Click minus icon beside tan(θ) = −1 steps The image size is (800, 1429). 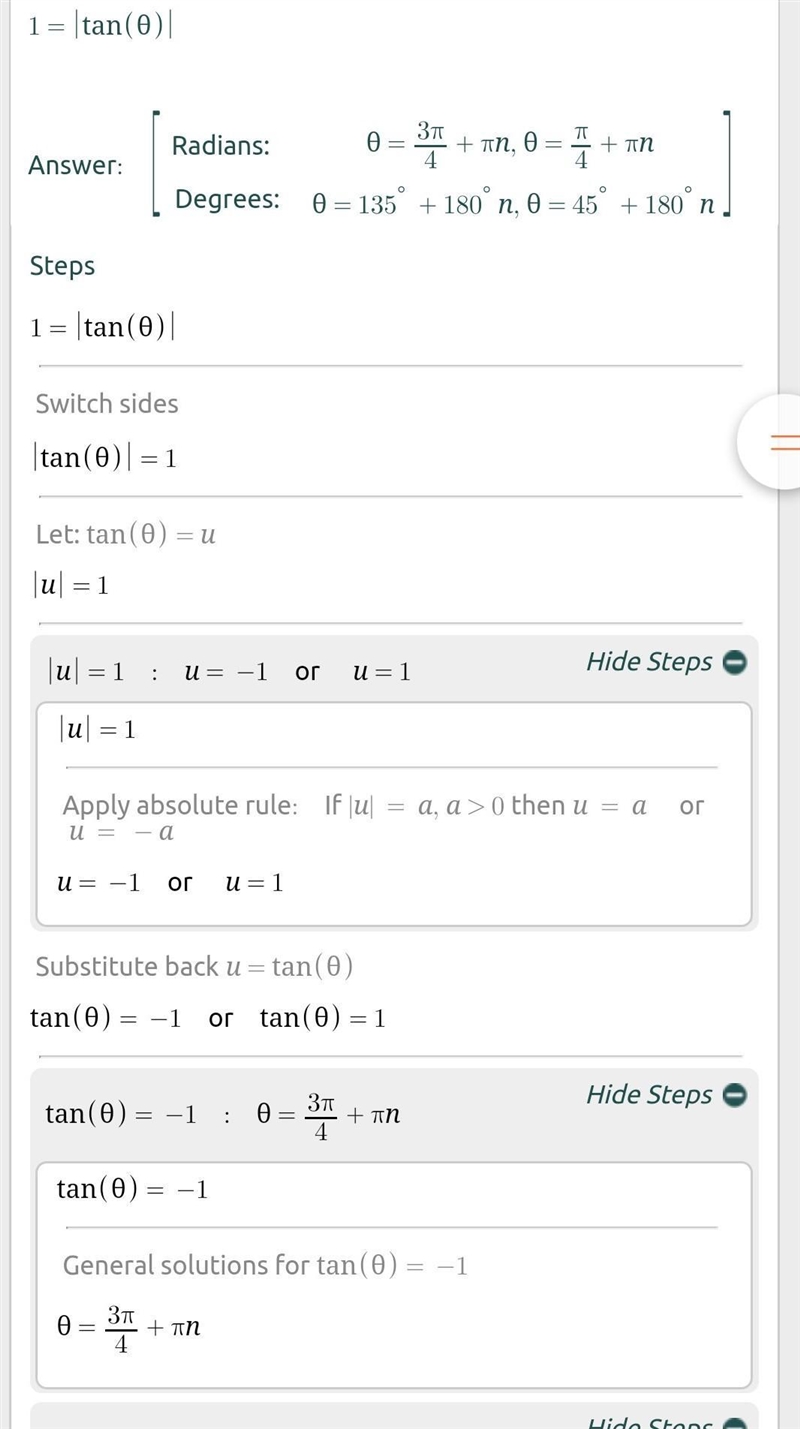point(735,1095)
